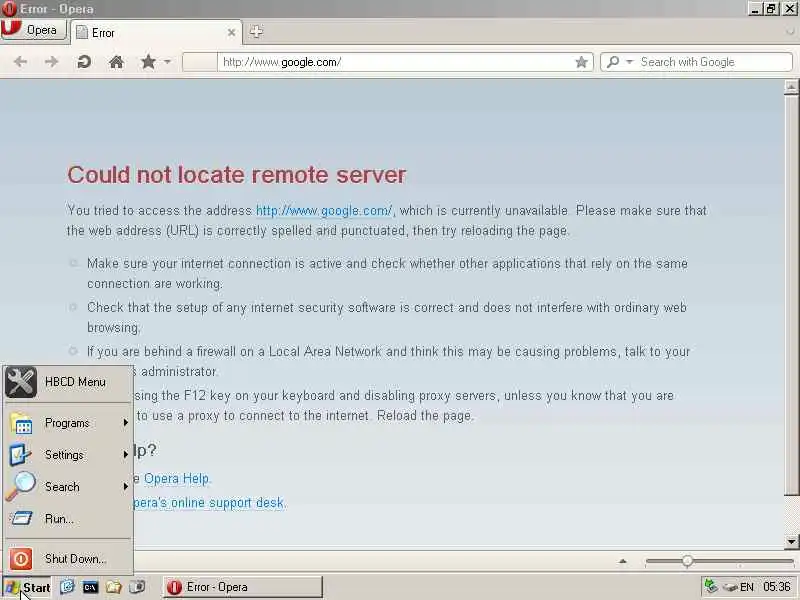Click the 05:36 system clock
Viewport: 800px width, 600px height.
[x=777, y=587]
